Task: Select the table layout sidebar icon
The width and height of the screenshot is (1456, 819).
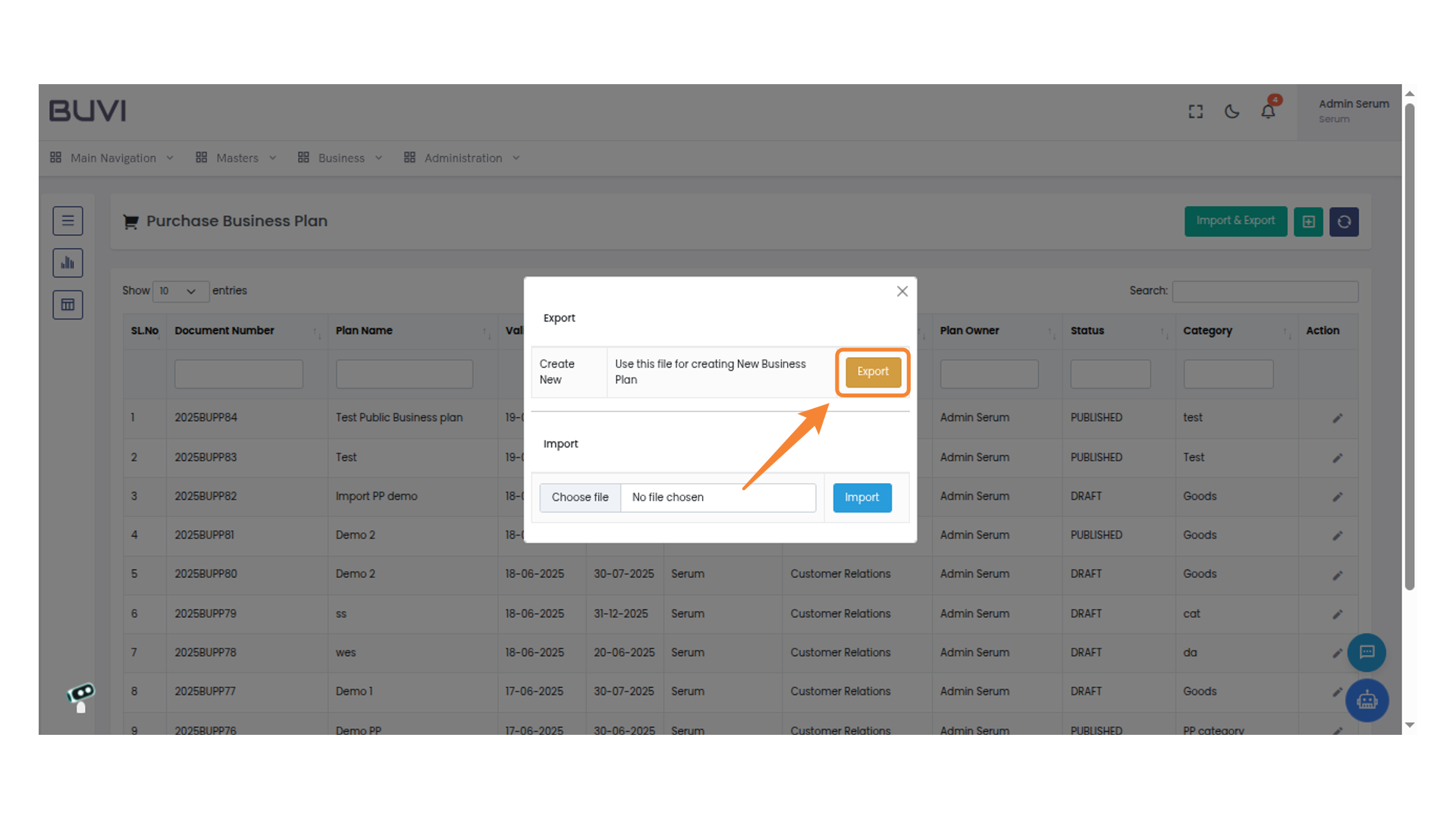Action: click(67, 305)
